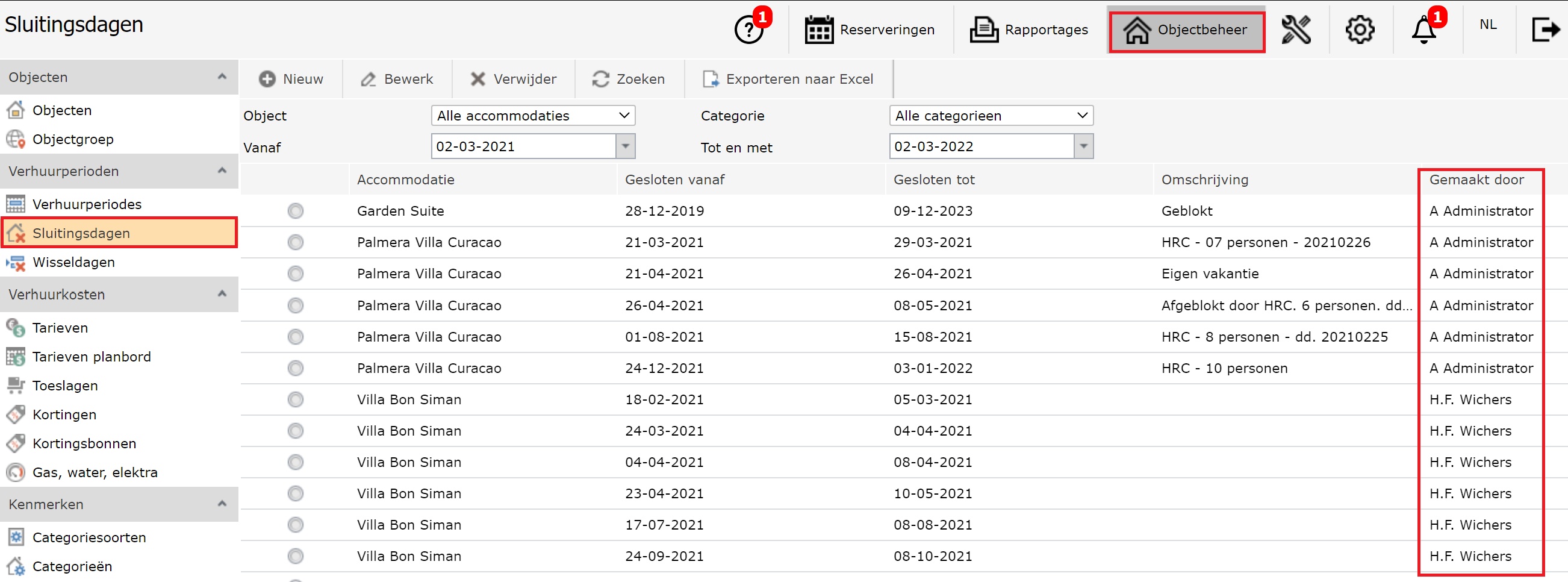Screen dimensions: 1568x582
Task: Open Categorieën in the sidebar
Action: pyautogui.click(x=72, y=567)
